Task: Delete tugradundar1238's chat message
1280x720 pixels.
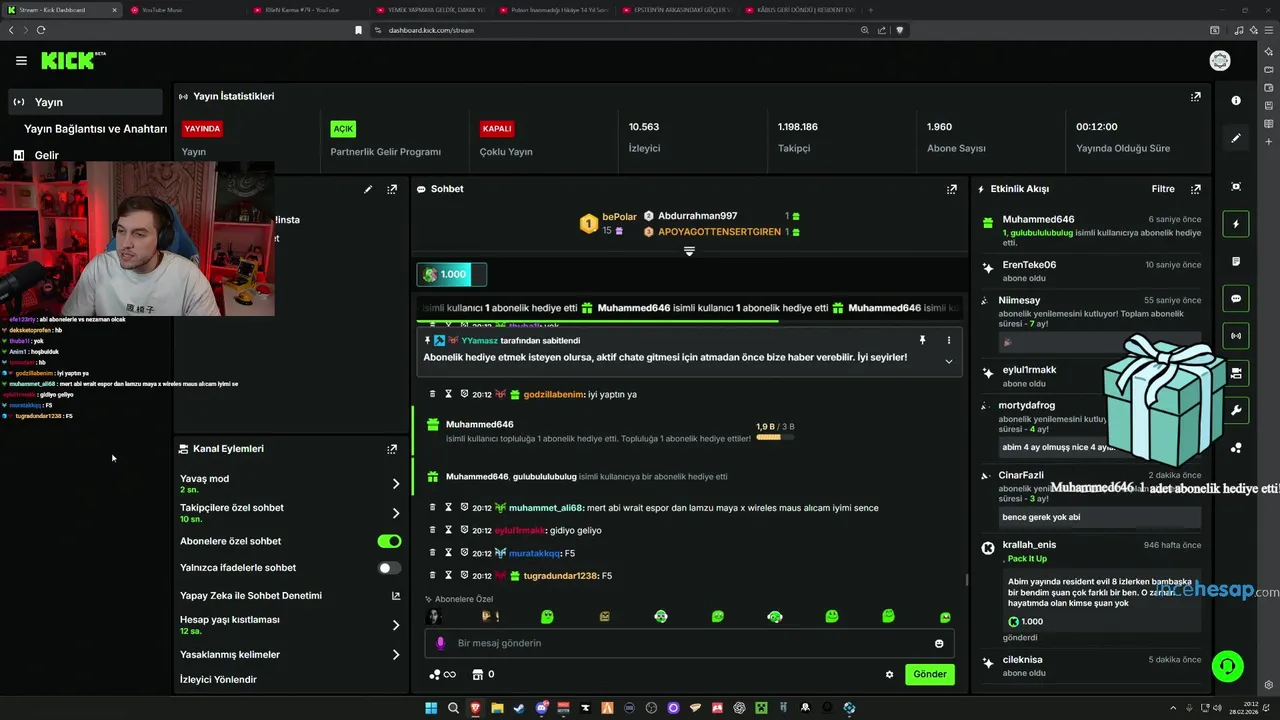Action: coord(432,576)
